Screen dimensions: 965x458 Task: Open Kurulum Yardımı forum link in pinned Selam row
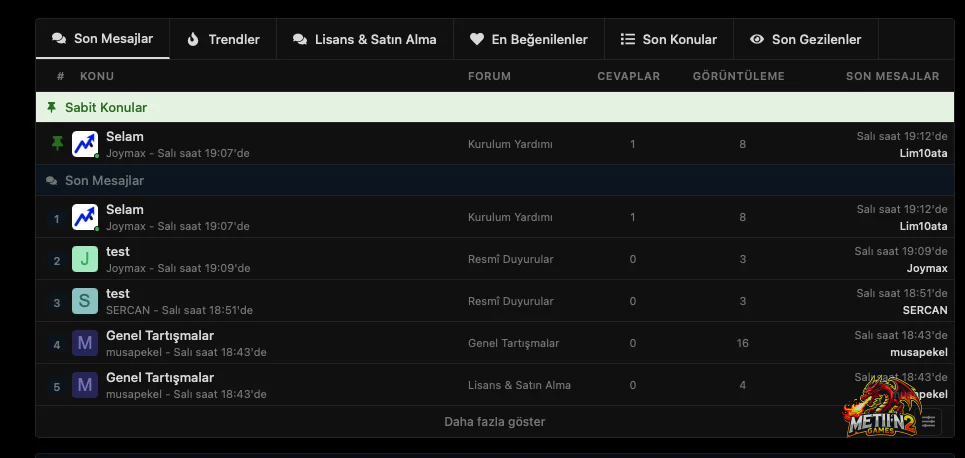[x=510, y=144]
